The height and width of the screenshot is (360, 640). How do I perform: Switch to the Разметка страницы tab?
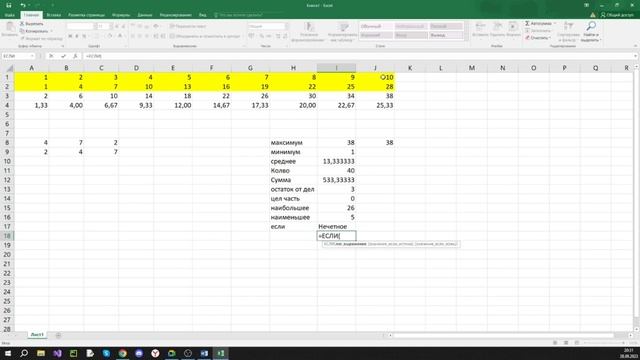[x=87, y=15]
